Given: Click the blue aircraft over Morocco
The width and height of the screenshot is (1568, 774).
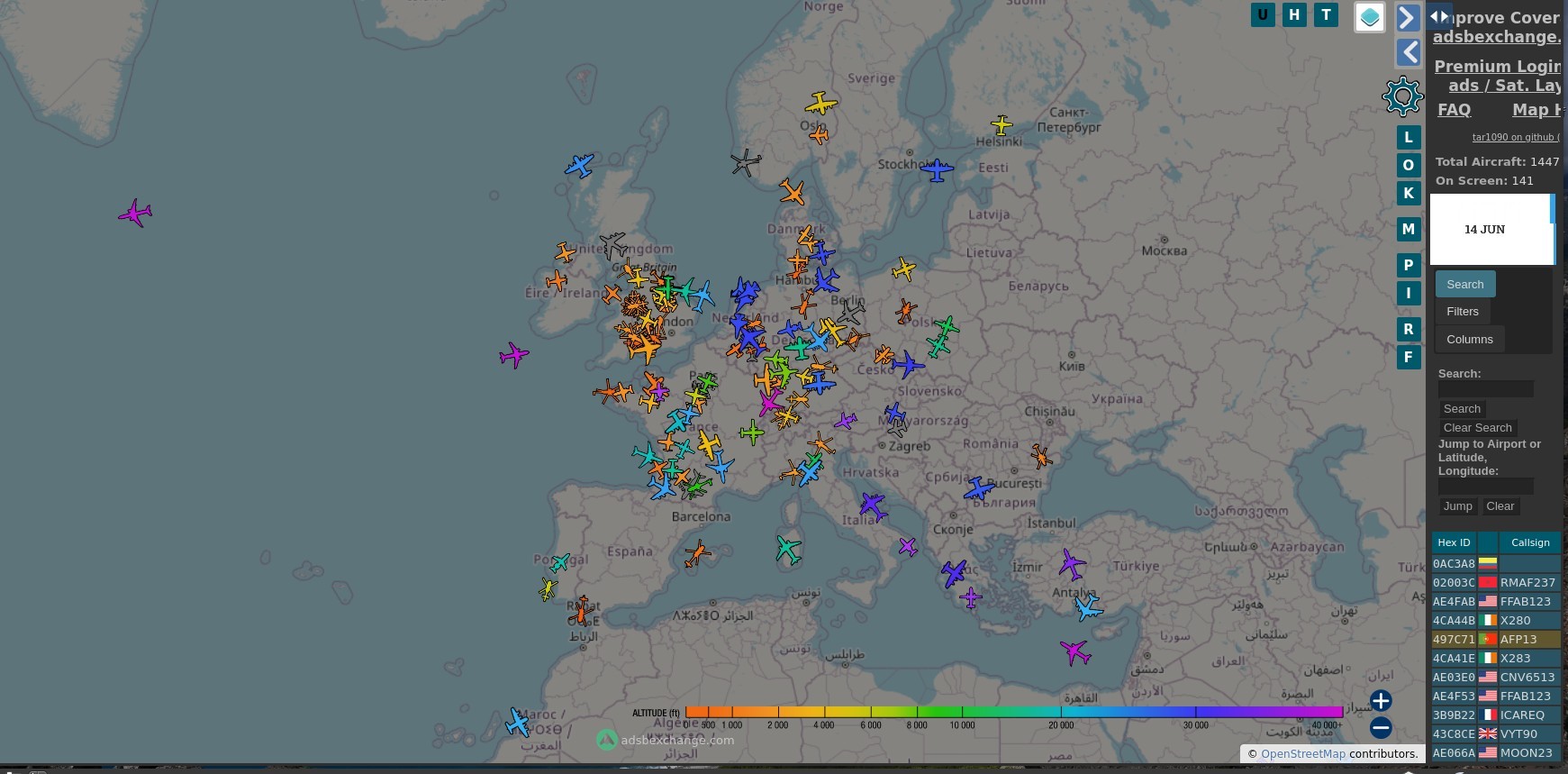Looking at the screenshot, I should pyautogui.click(x=518, y=722).
